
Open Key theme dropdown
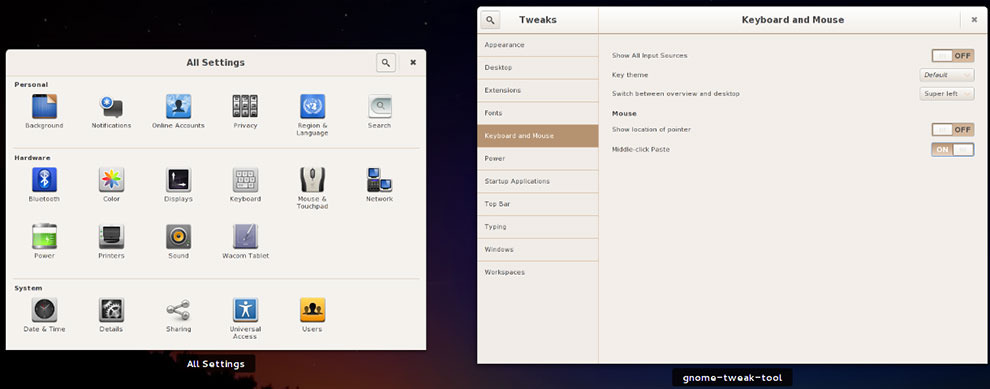tap(946, 75)
